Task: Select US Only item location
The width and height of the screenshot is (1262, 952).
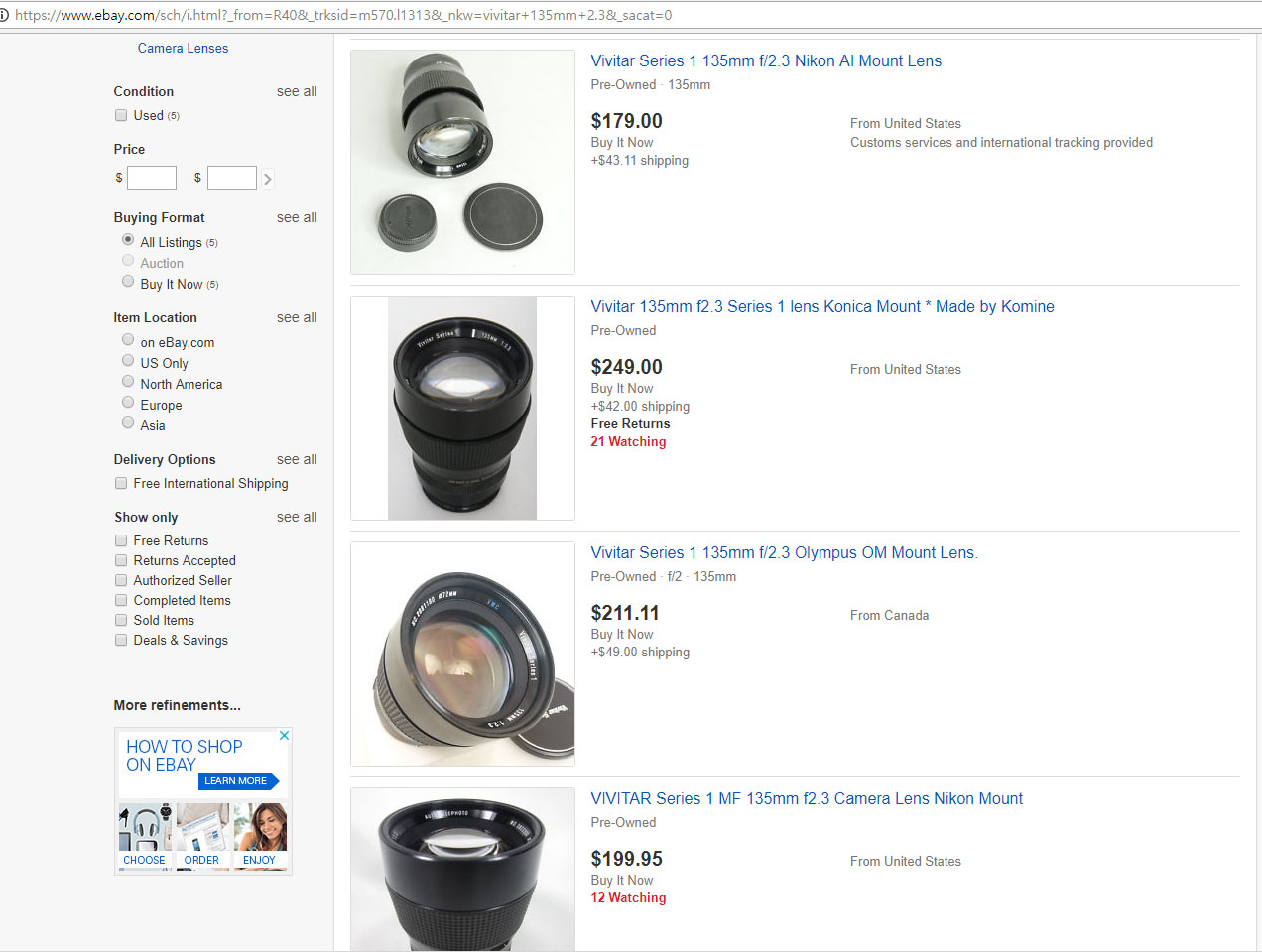Action: 128,361
